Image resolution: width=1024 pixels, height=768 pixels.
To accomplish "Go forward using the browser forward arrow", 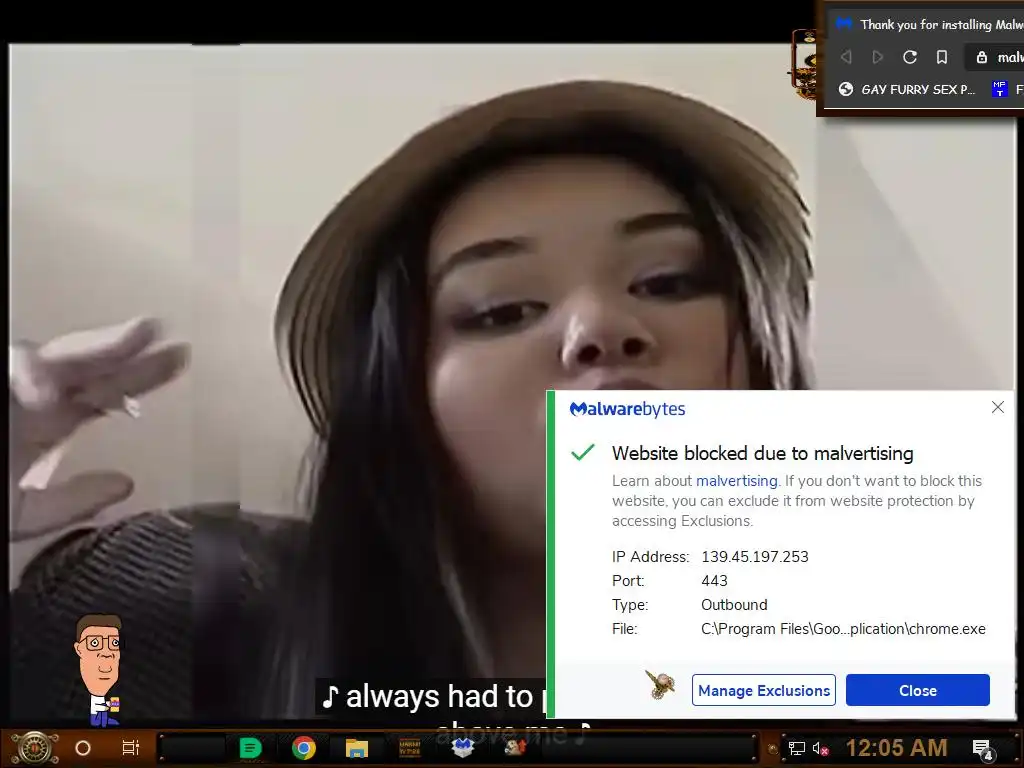I will pos(878,57).
